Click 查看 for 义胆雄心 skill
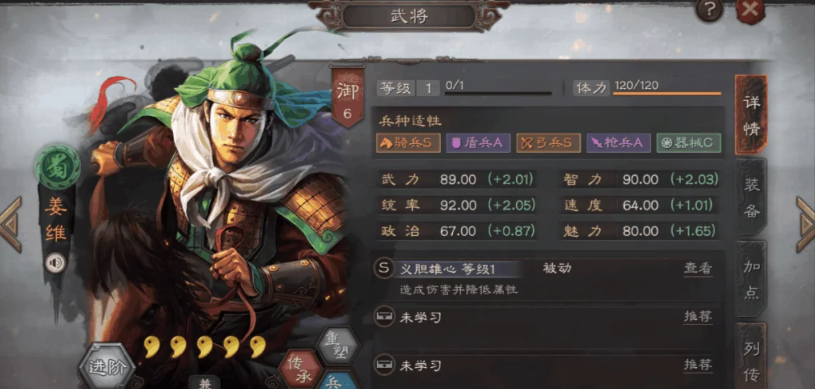Screen dimensions: 815x389 click(x=698, y=268)
